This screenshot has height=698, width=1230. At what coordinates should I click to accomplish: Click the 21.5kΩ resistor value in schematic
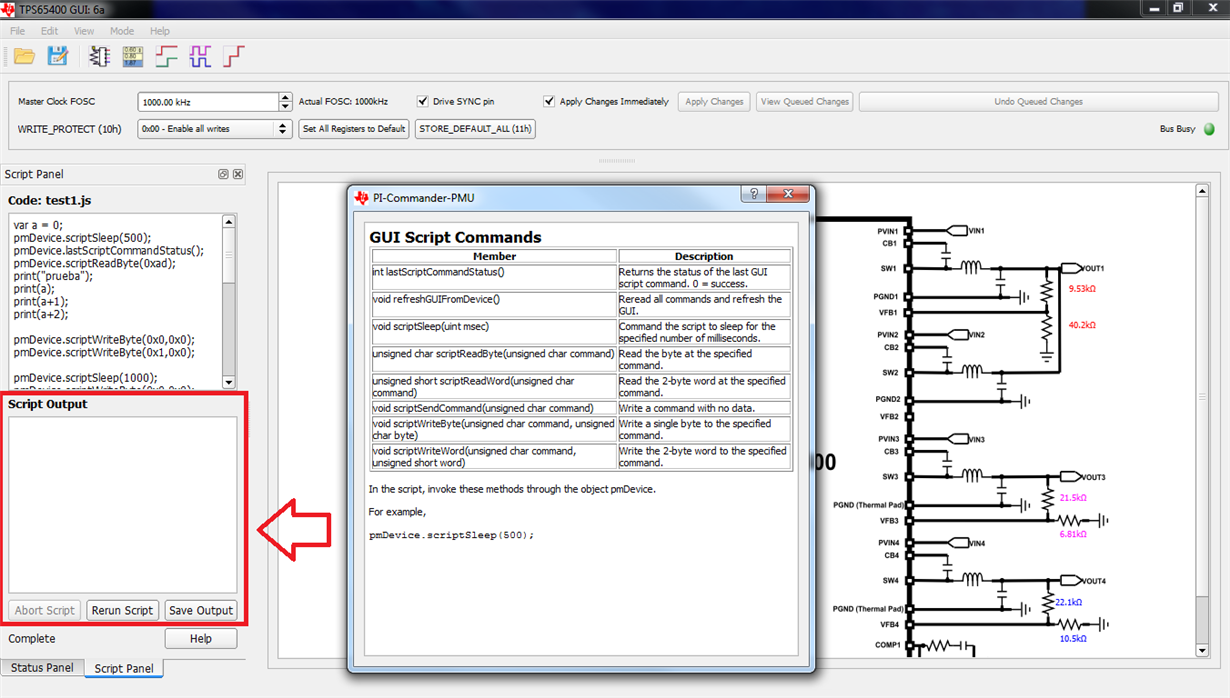click(1072, 498)
